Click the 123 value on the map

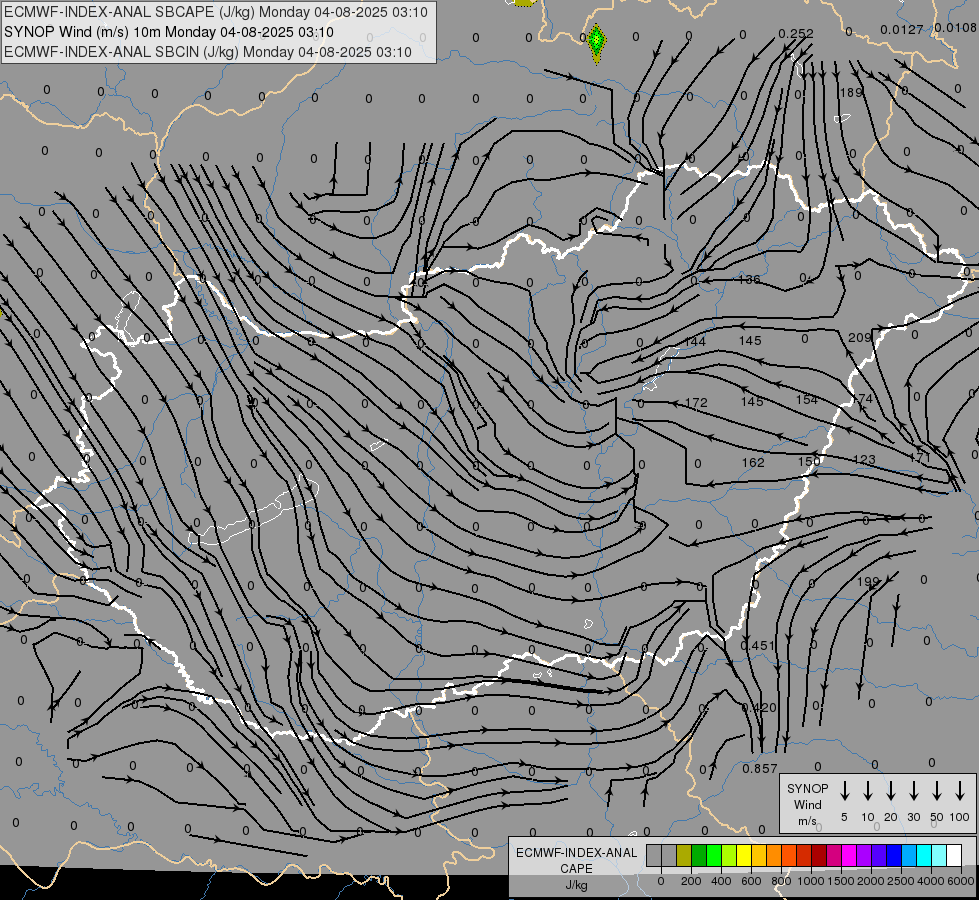[x=864, y=460]
